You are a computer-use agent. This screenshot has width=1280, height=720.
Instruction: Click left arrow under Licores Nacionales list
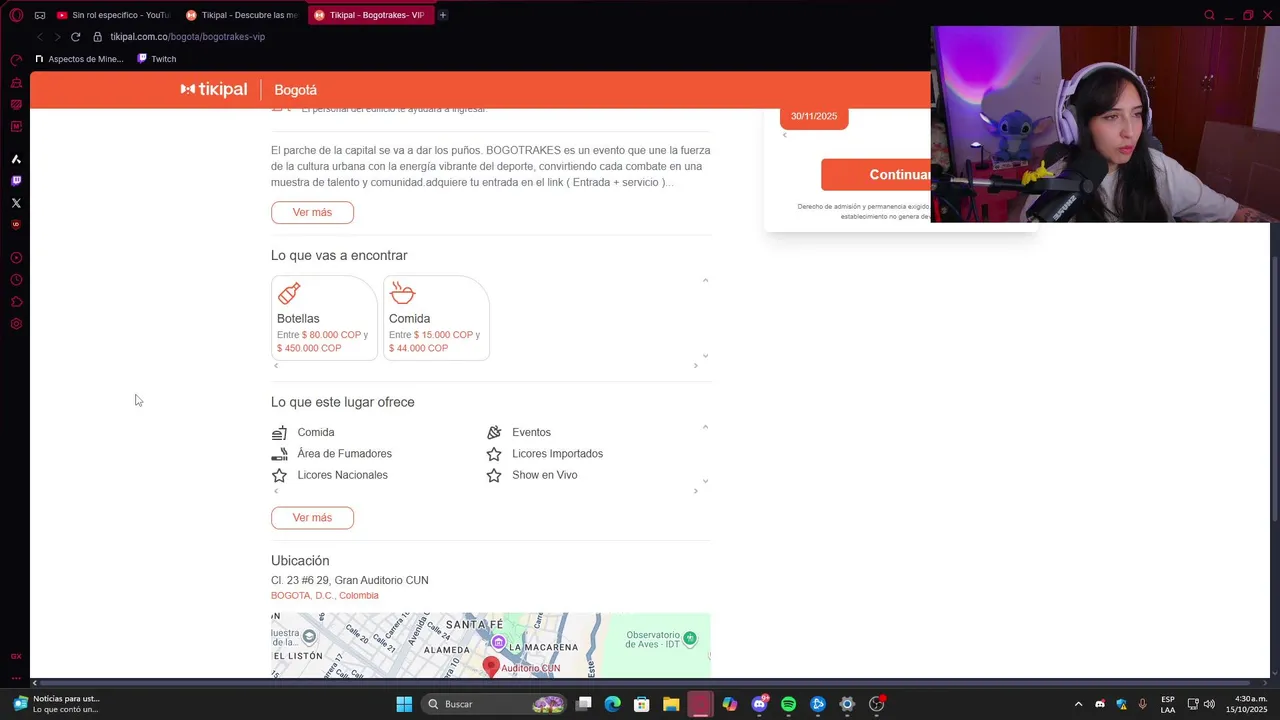[x=276, y=491]
